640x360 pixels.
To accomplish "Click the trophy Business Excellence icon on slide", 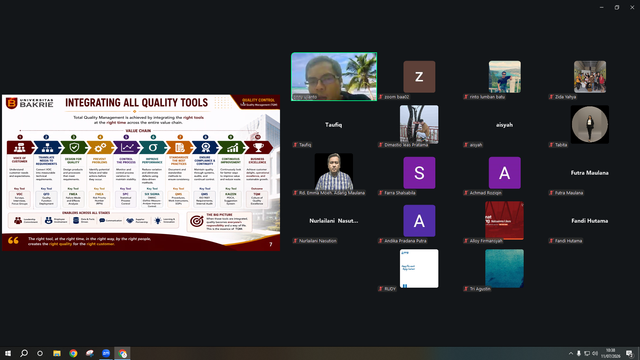I will coord(258,147).
